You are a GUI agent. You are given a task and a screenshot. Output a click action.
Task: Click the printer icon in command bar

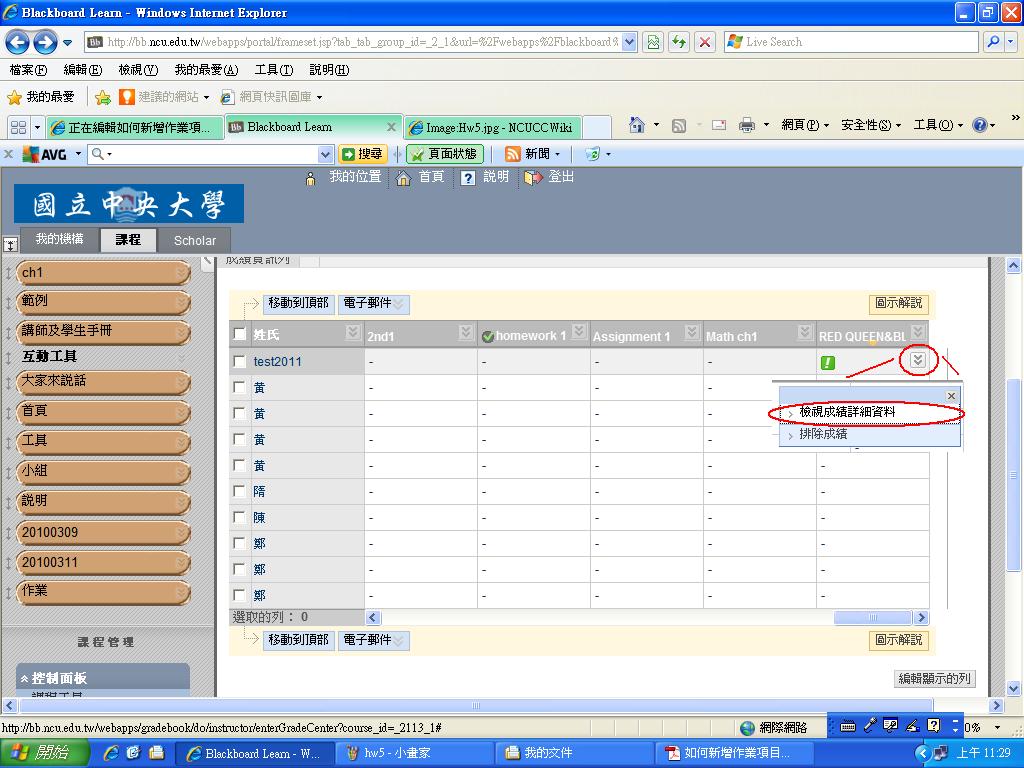click(746, 125)
